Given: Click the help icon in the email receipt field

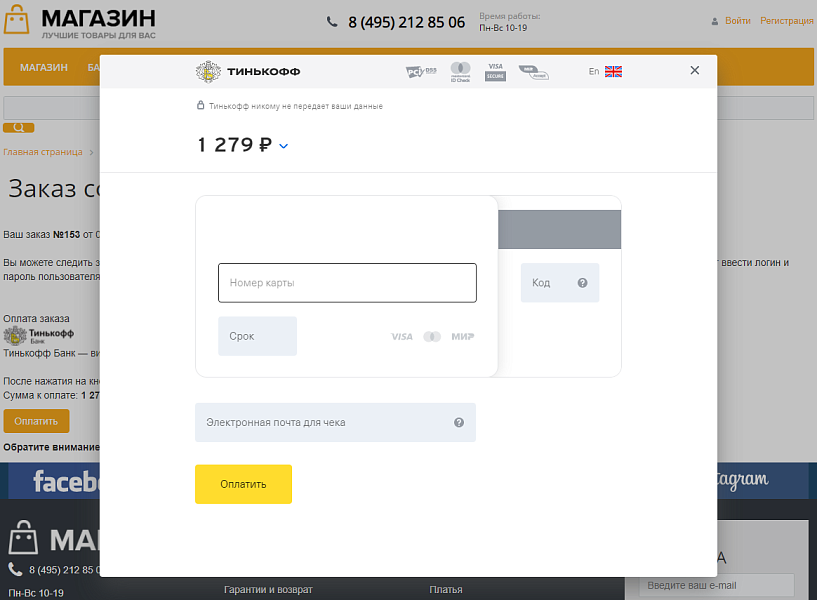Looking at the screenshot, I should [x=459, y=422].
